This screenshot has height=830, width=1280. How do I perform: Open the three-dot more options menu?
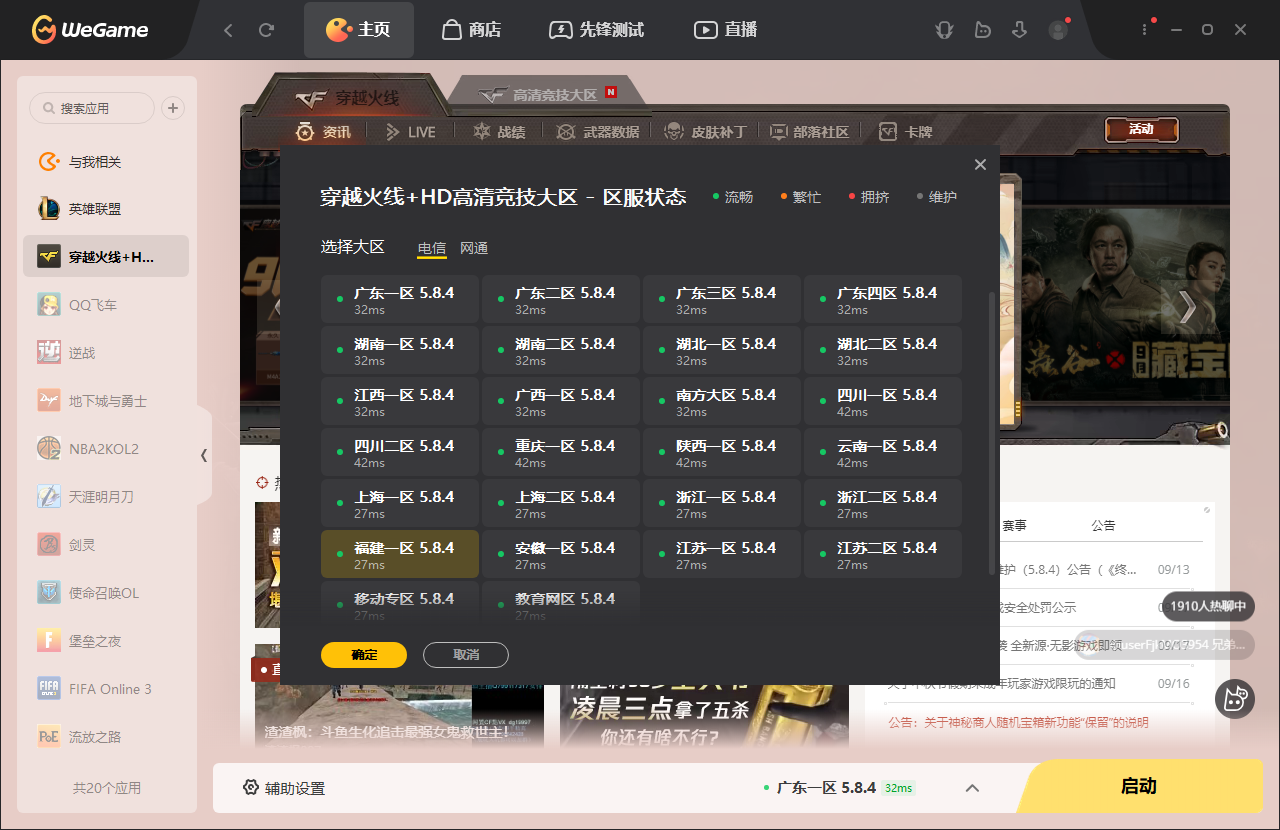pos(1145,30)
